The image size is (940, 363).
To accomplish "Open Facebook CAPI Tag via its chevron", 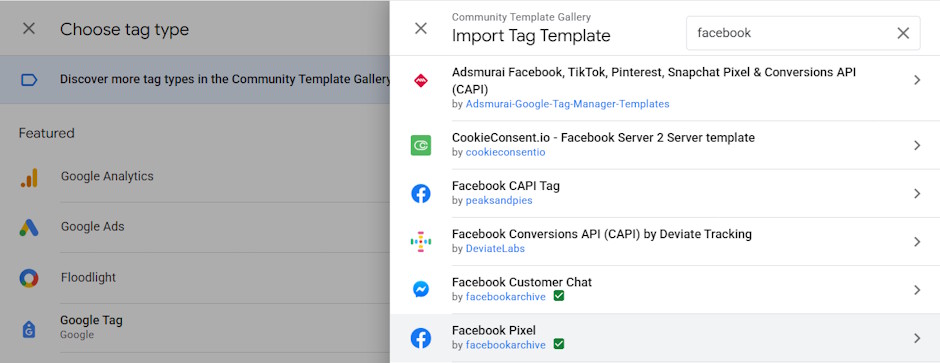I will tap(917, 193).
